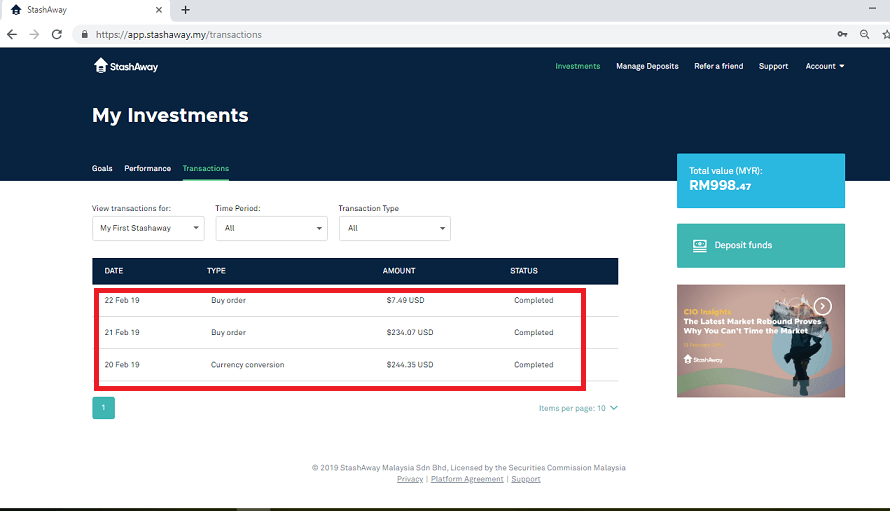Close the StashAway browser tab
The width and height of the screenshot is (890, 511).
tap(159, 10)
